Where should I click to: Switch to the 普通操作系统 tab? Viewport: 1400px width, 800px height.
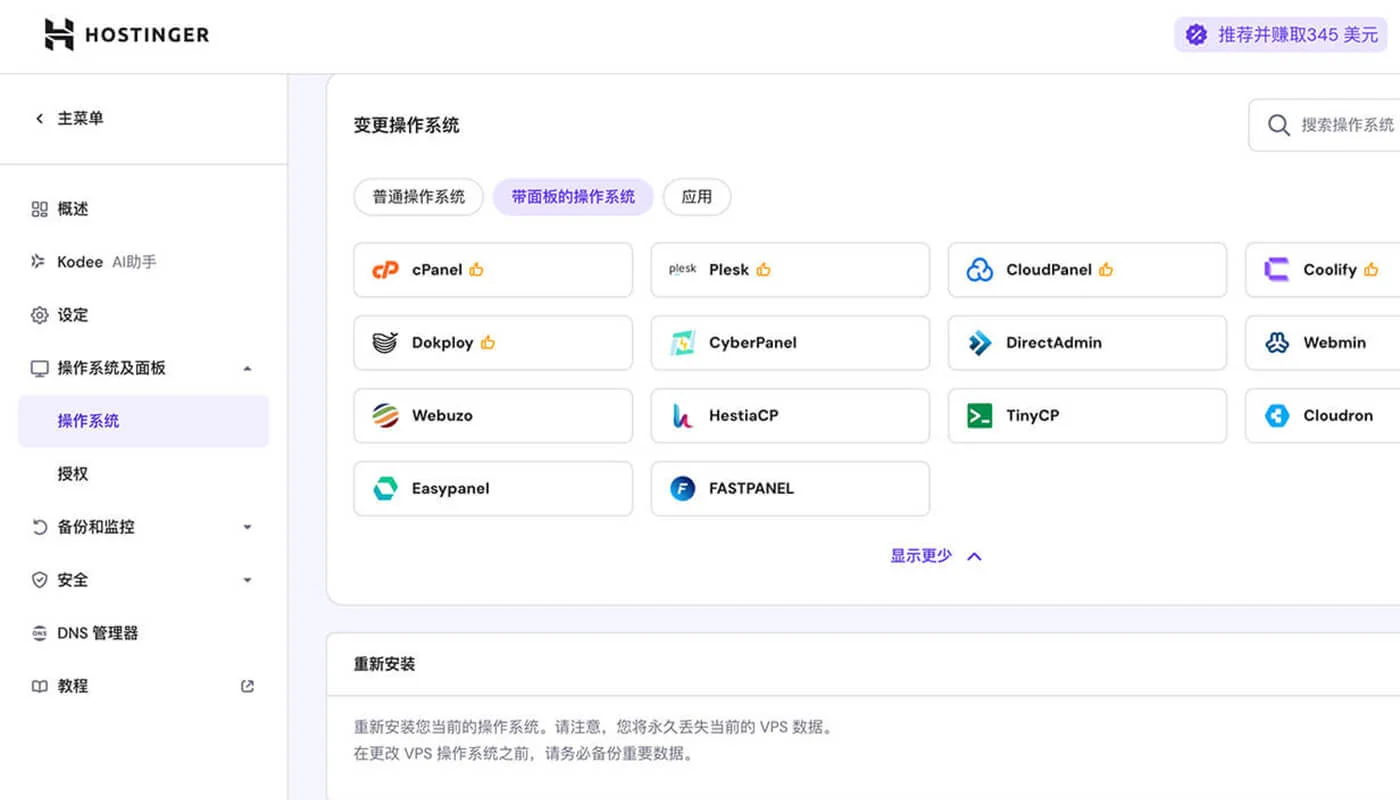[x=418, y=197]
